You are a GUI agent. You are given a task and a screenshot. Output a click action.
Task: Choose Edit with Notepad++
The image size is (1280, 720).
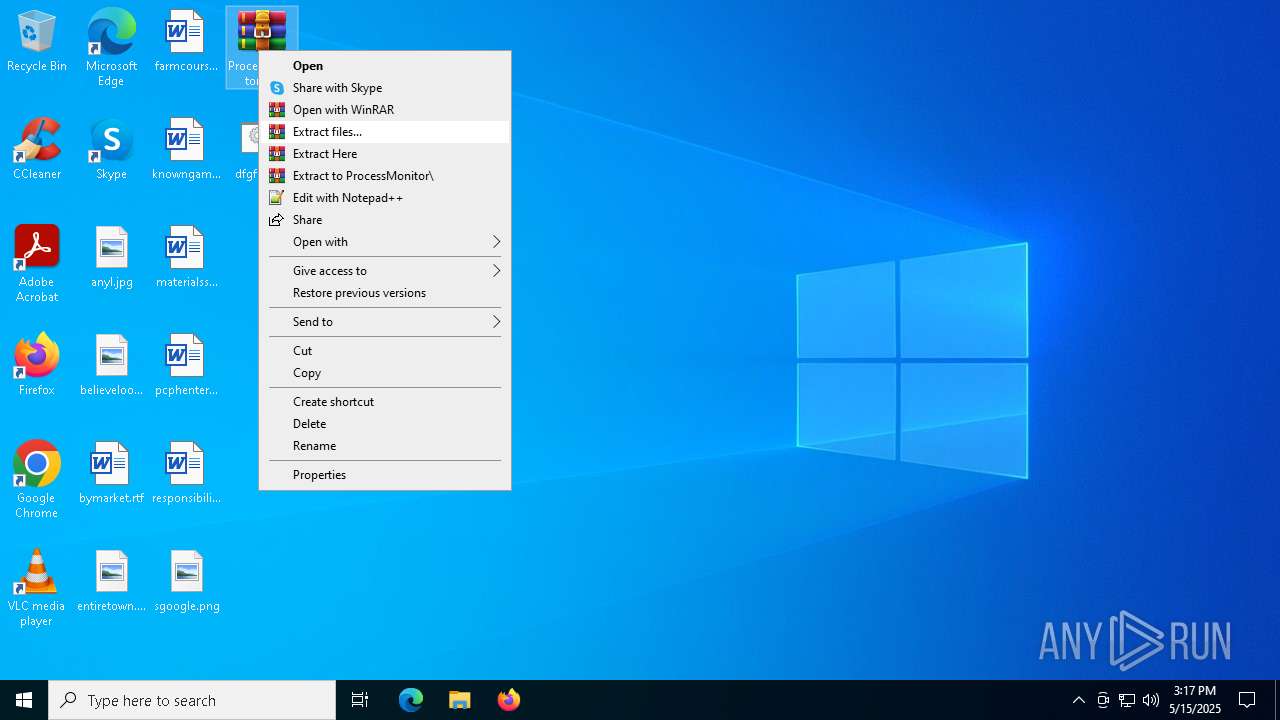pyautogui.click(x=385, y=198)
